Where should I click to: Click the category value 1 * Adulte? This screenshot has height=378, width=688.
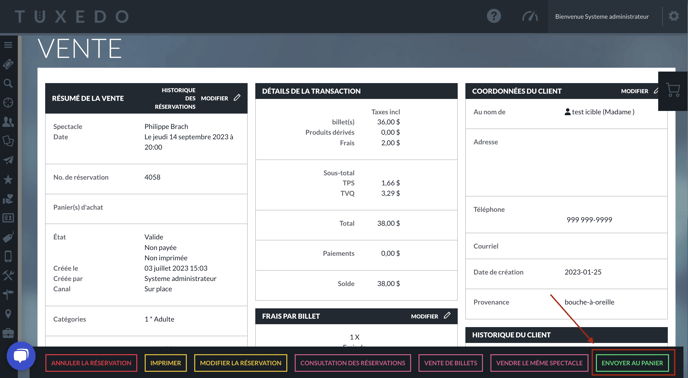159,319
